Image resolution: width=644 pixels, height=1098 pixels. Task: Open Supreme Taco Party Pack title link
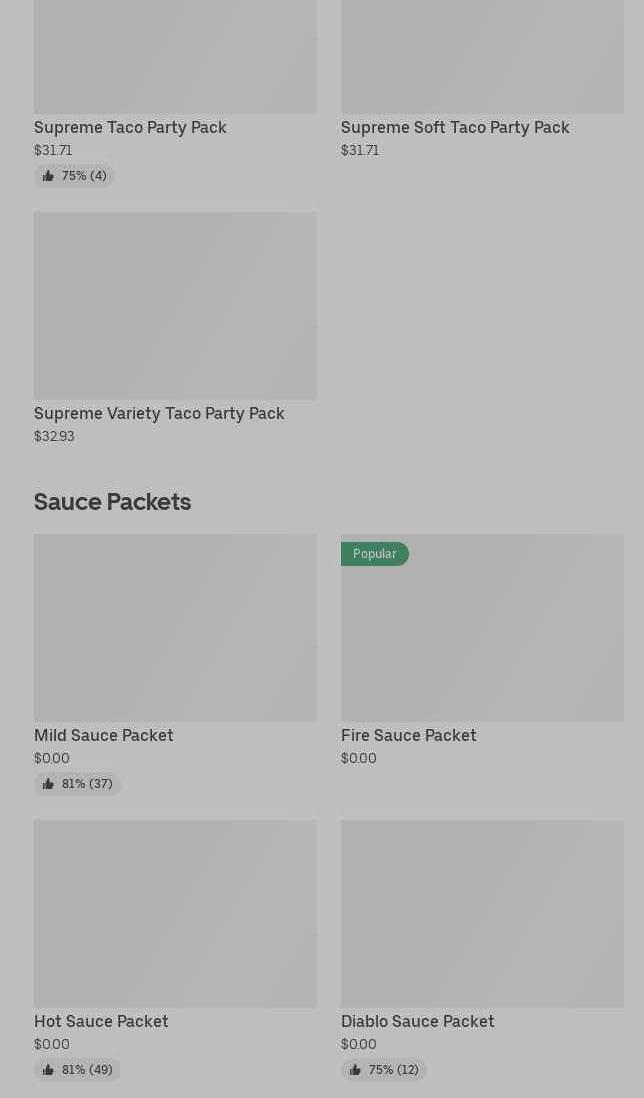click(130, 127)
